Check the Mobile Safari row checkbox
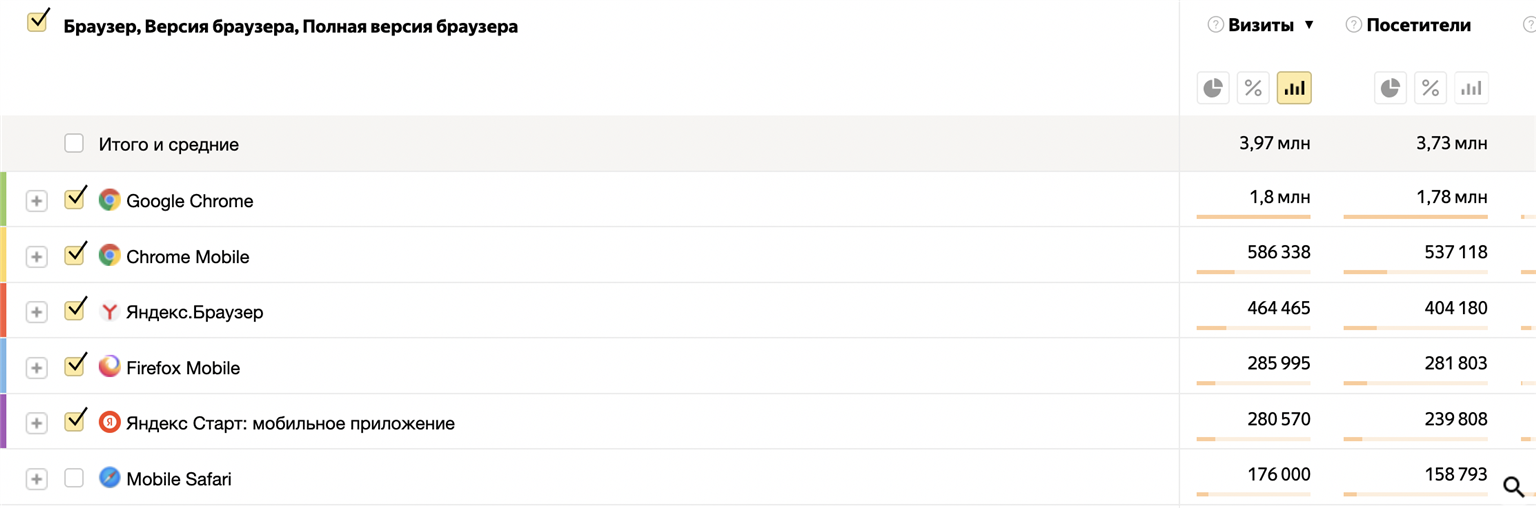1536x508 pixels. [74, 479]
